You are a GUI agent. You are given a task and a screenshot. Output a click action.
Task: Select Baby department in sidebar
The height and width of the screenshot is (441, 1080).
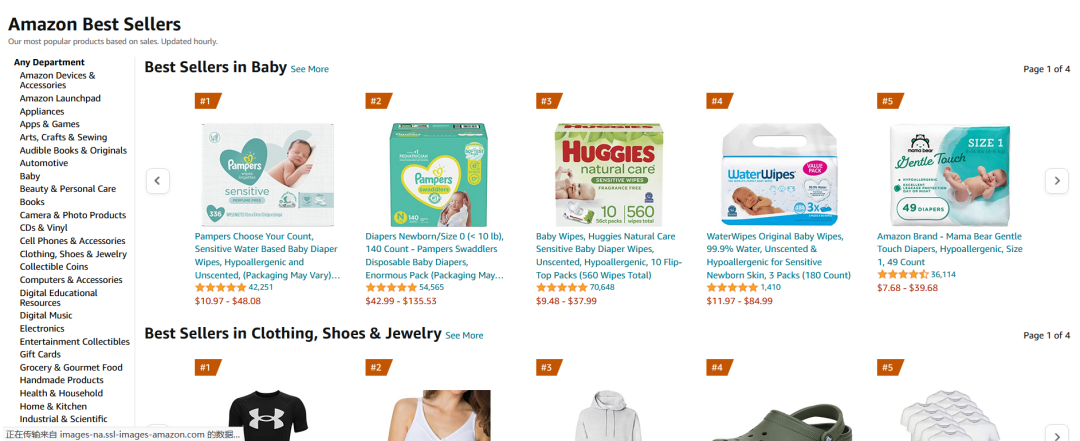[30, 176]
